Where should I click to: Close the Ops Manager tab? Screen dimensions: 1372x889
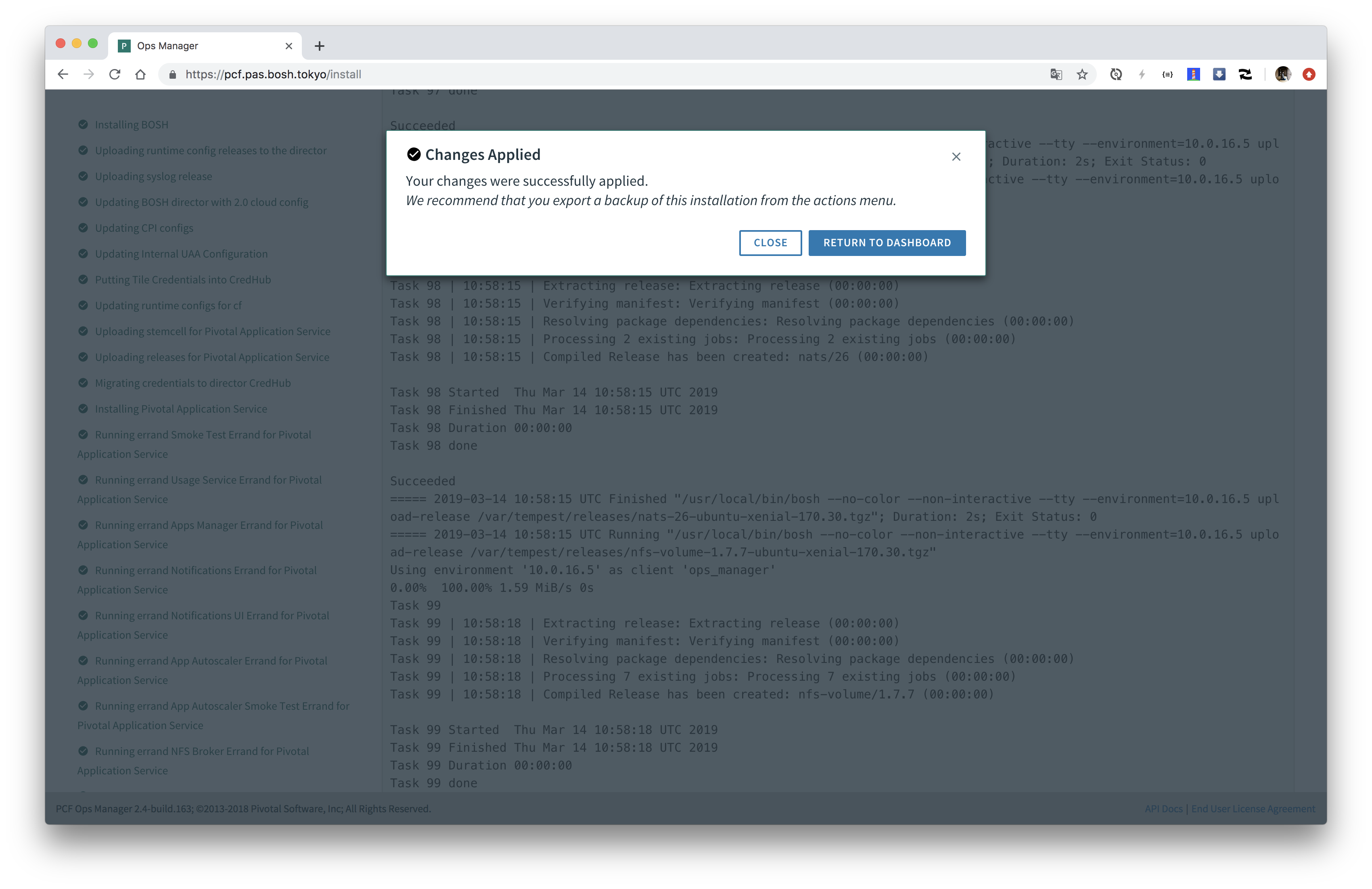[289, 46]
